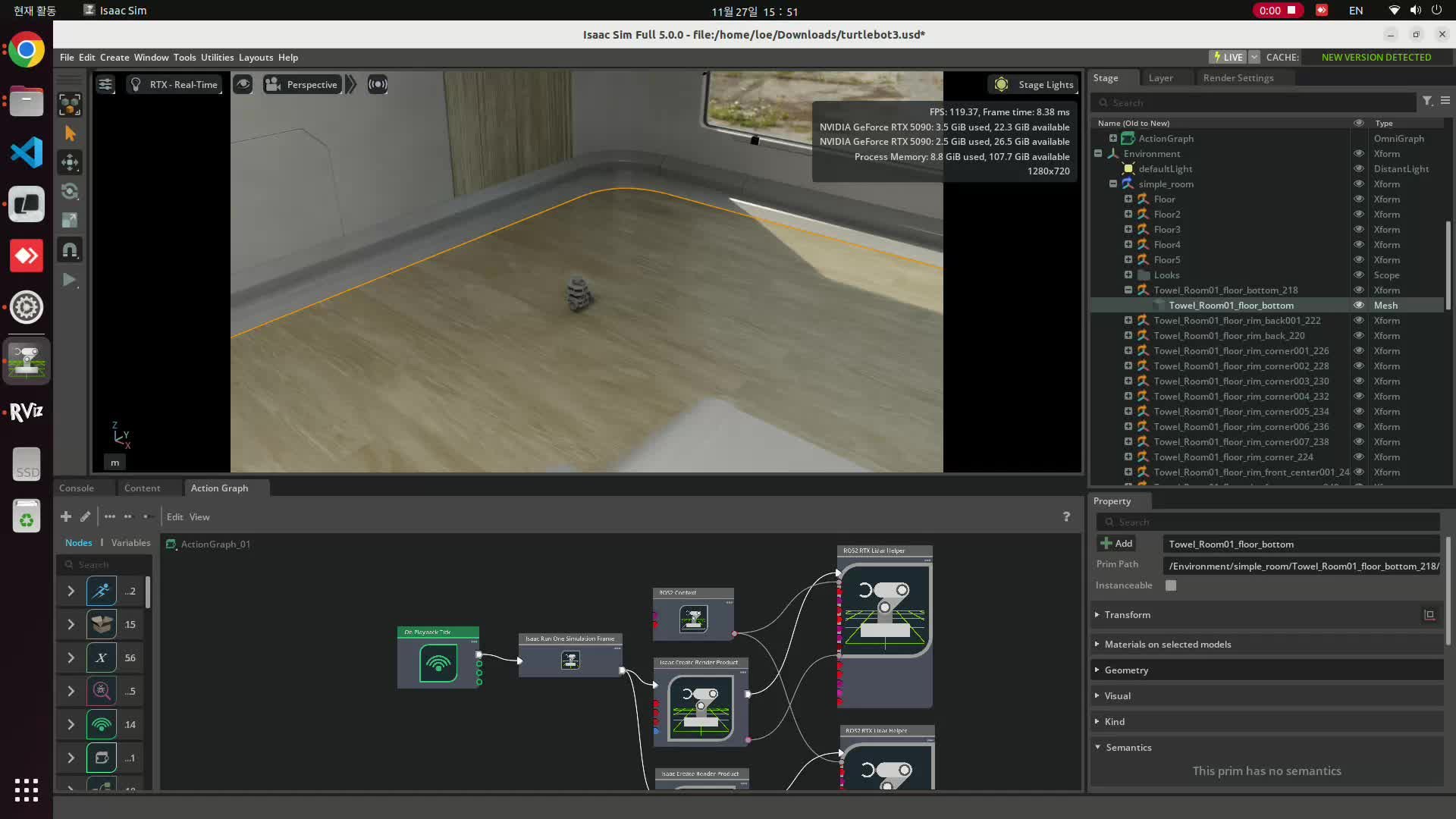Open Visual Studio Code from the dock
This screenshot has width=1456, height=819.
pyautogui.click(x=27, y=153)
